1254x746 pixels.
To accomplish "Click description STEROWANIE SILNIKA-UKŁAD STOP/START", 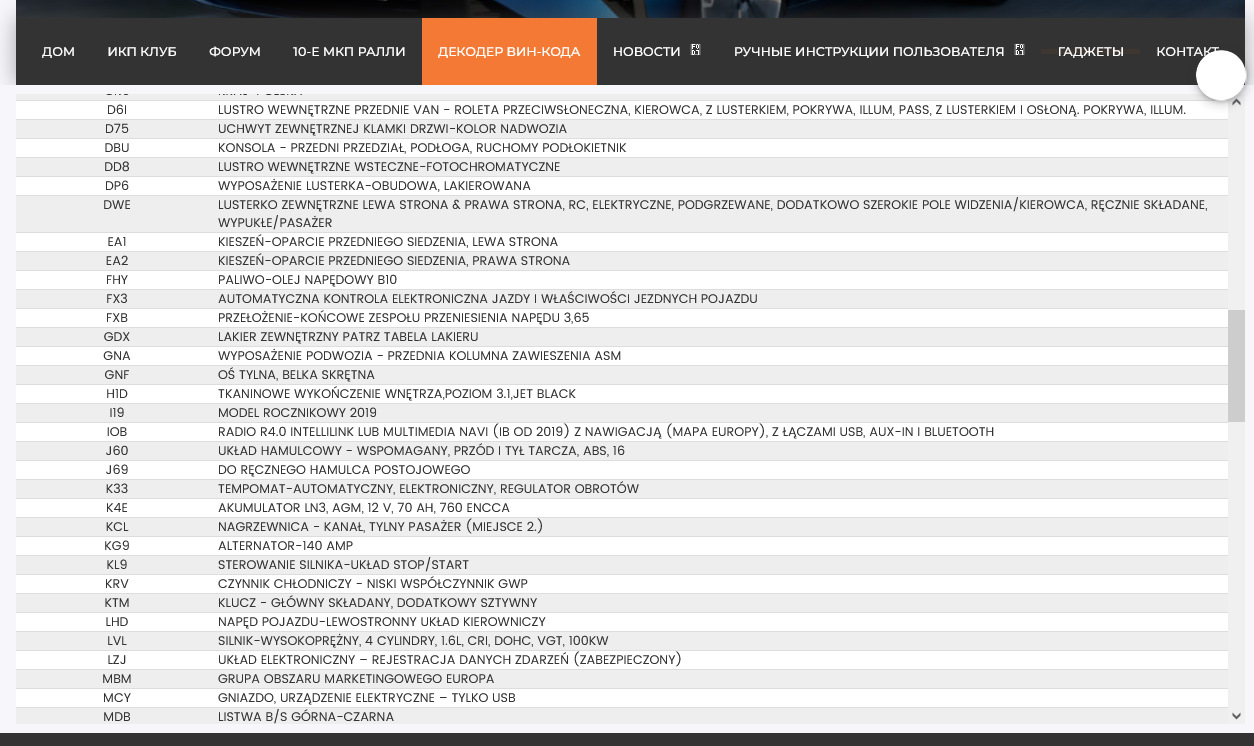I will pyautogui.click(x=343, y=565).
